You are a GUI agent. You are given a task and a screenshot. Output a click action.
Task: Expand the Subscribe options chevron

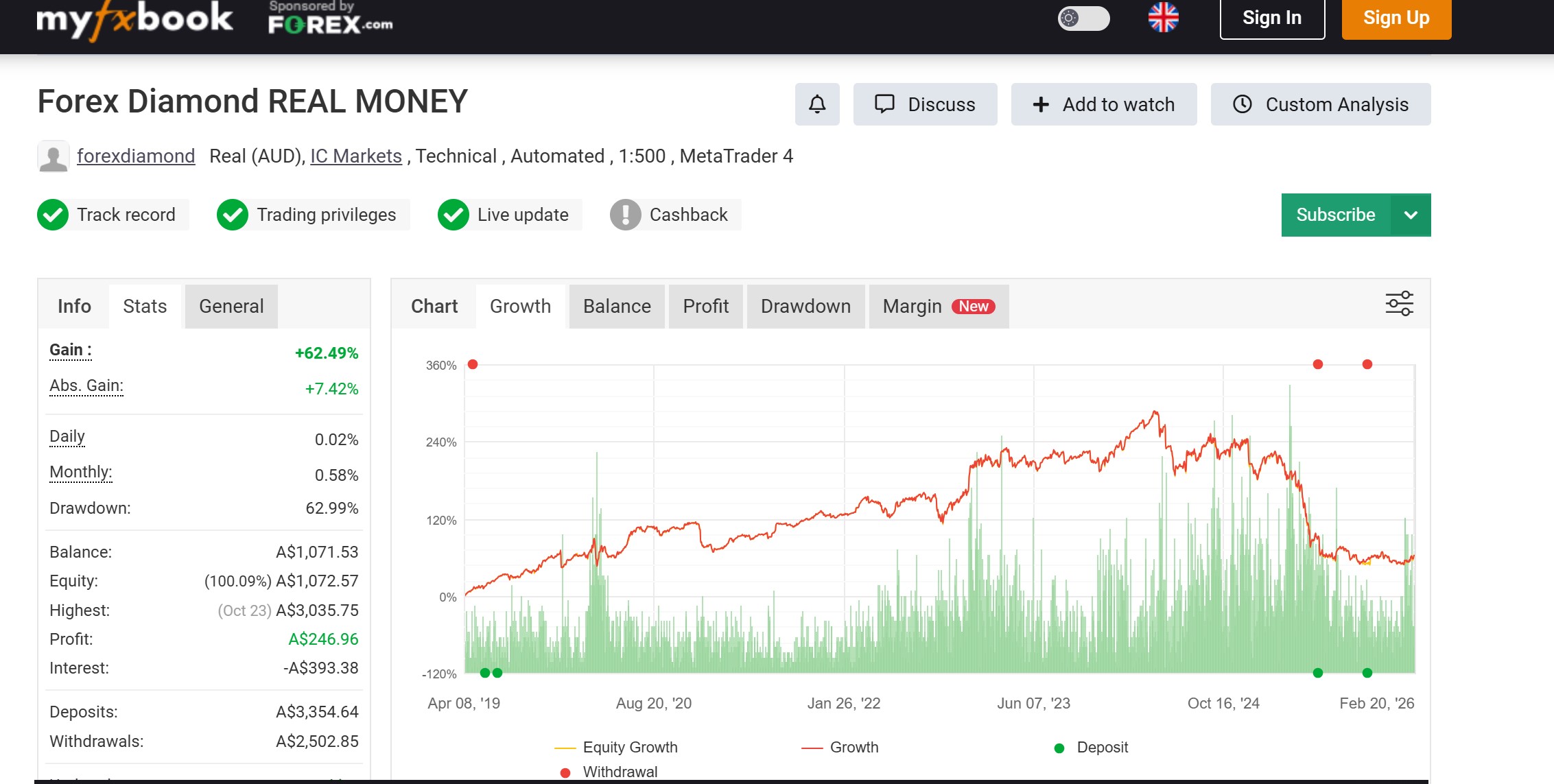[x=1410, y=214]
